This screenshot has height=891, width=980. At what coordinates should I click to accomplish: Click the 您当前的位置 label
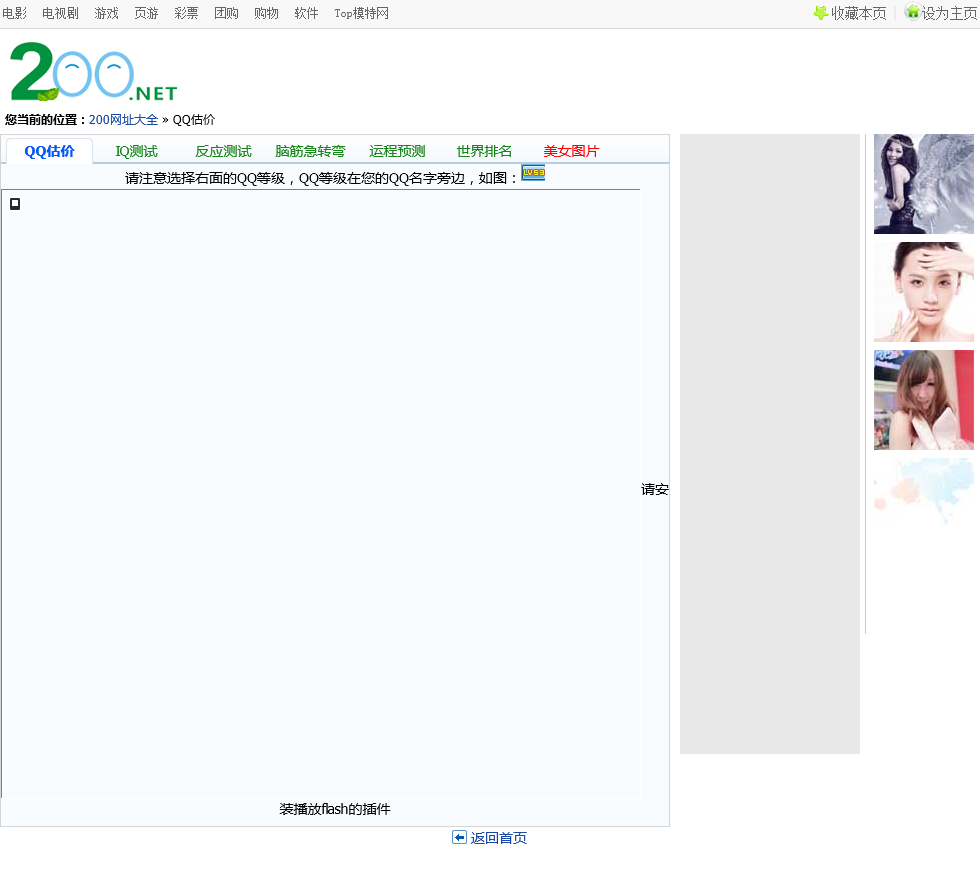pos(45,119)
